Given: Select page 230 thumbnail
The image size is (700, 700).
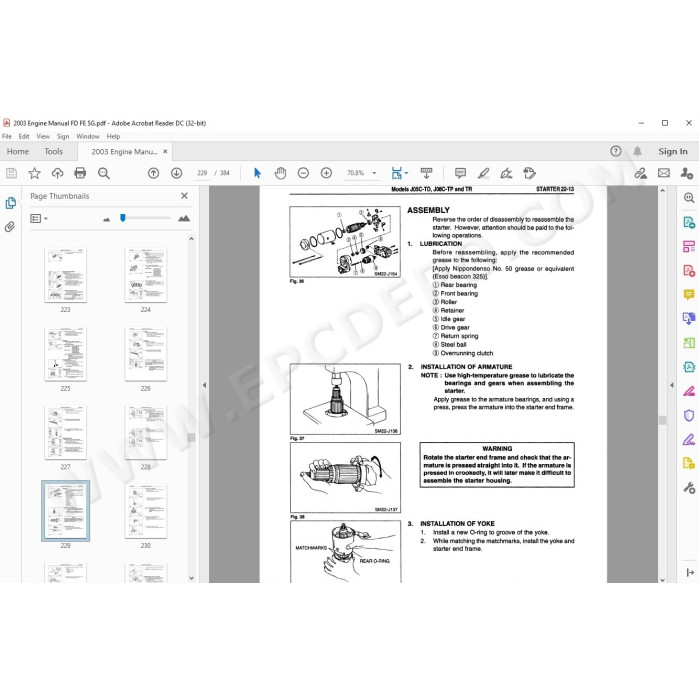Looking at the screenshot, I should pos(146,511).
